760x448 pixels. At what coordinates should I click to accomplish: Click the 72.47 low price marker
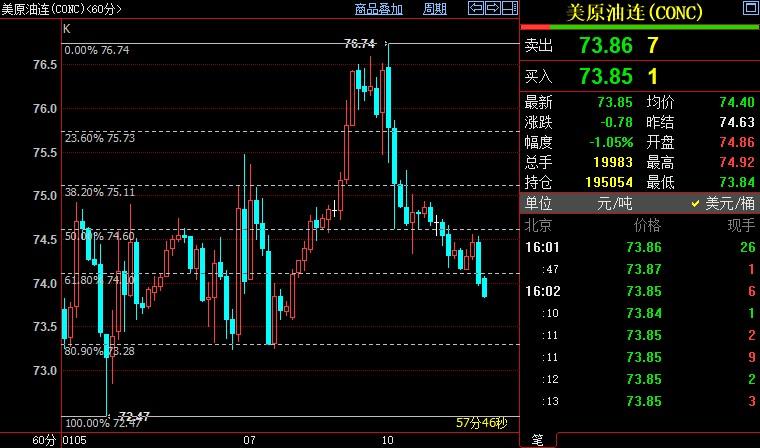133,416
